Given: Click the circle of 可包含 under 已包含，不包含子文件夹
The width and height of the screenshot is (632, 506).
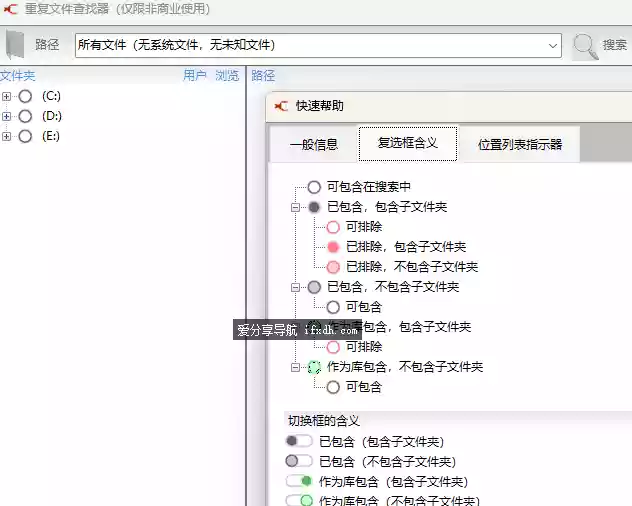Looking at the screenshot, I should click(333, 307).
